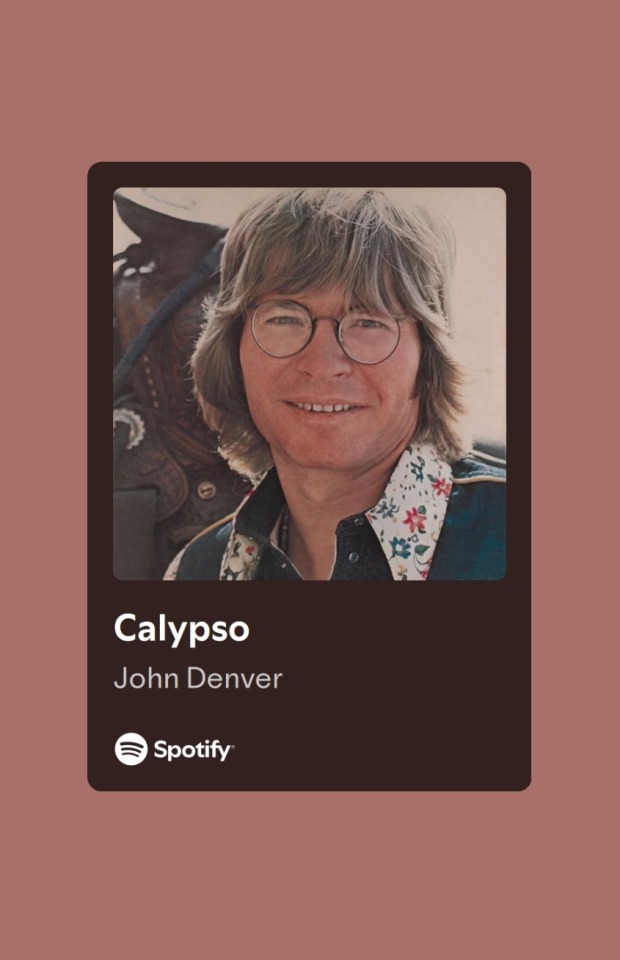Viewport: 620px width, 960px height.
Task: Click the letter C in Calypso
Action: tap(127, 628)
